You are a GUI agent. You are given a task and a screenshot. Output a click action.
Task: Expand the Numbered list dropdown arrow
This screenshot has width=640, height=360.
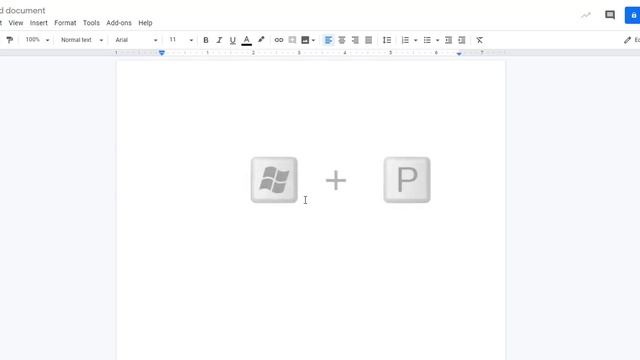click(416, 40)
